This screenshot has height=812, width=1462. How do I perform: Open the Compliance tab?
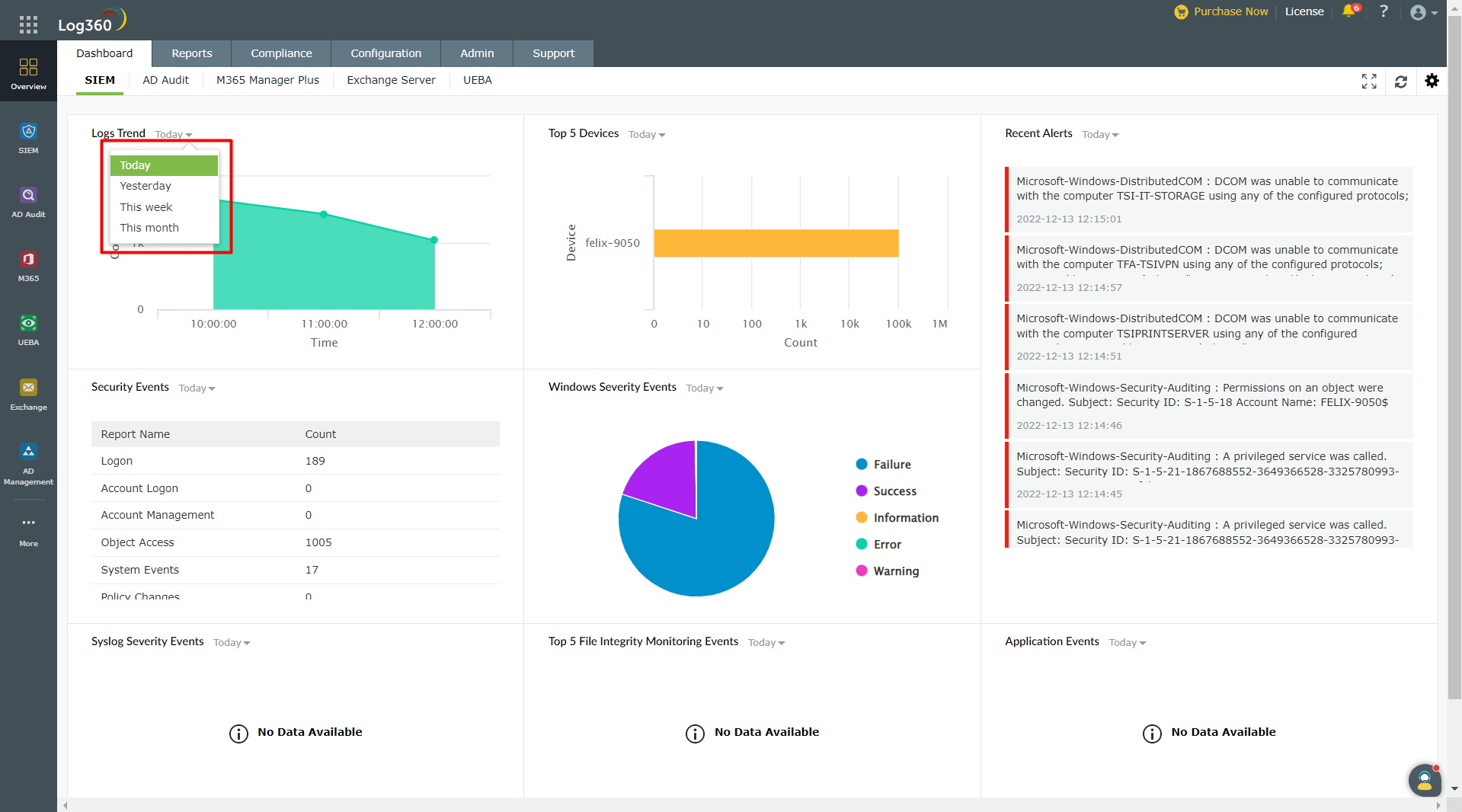pyautogui.click(x=281, y=53)
